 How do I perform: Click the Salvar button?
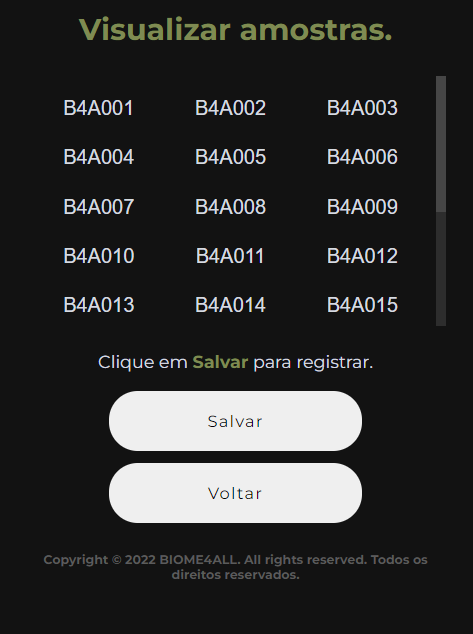pos(235,421)
